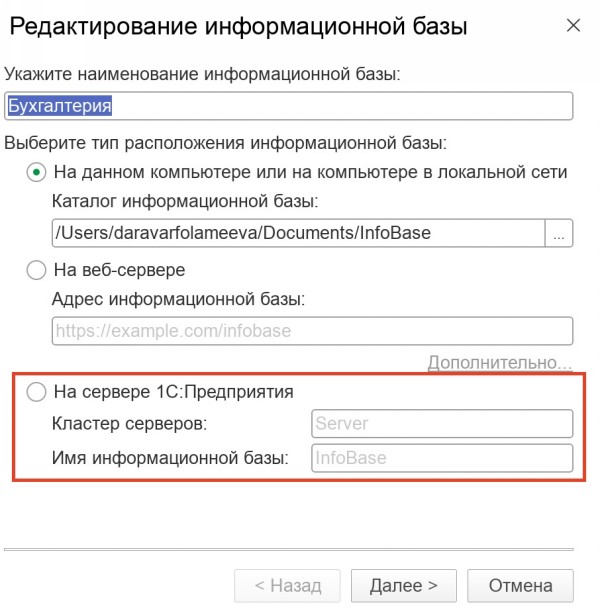This screenshot has height=609, width=600.
Task: Open the 'Дополнительно...' link
Action: [x=500, y=361]
